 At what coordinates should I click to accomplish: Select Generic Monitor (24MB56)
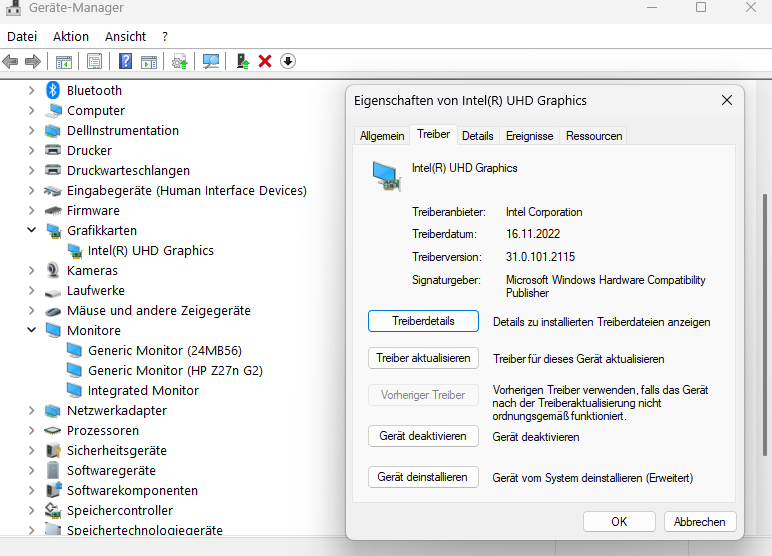[x=165, y=351]
